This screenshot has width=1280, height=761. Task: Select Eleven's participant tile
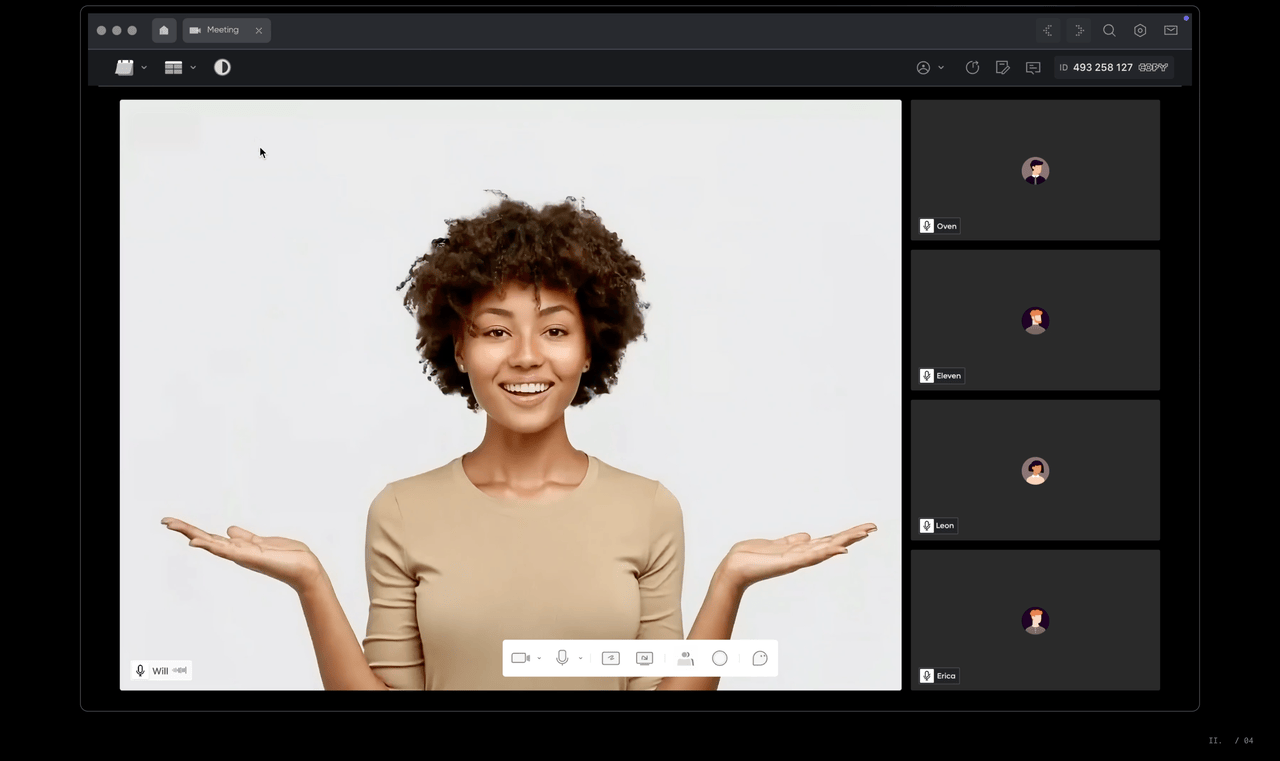tap(1035, 320)
